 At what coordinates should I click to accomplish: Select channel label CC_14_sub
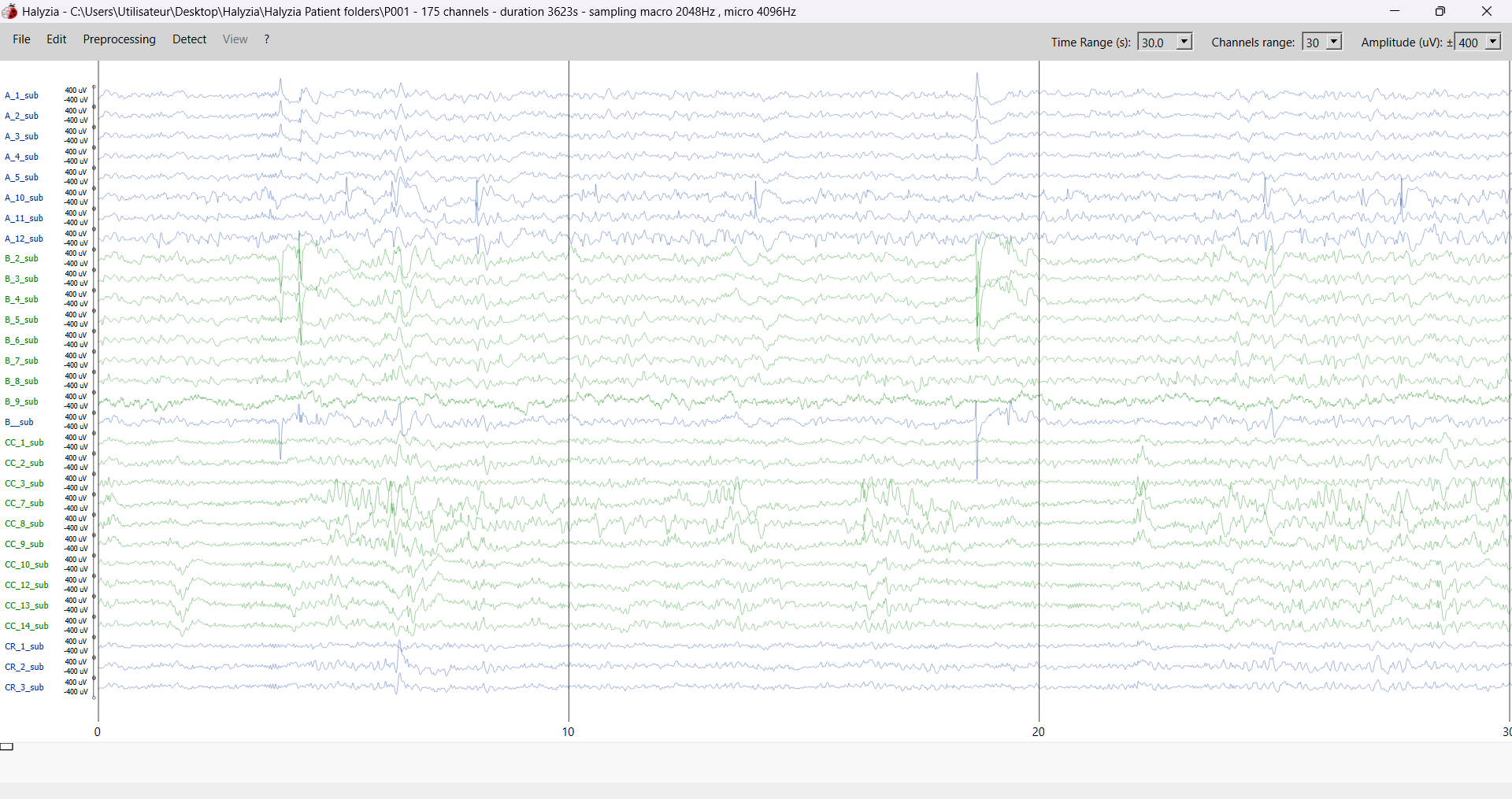click(27, 626)
